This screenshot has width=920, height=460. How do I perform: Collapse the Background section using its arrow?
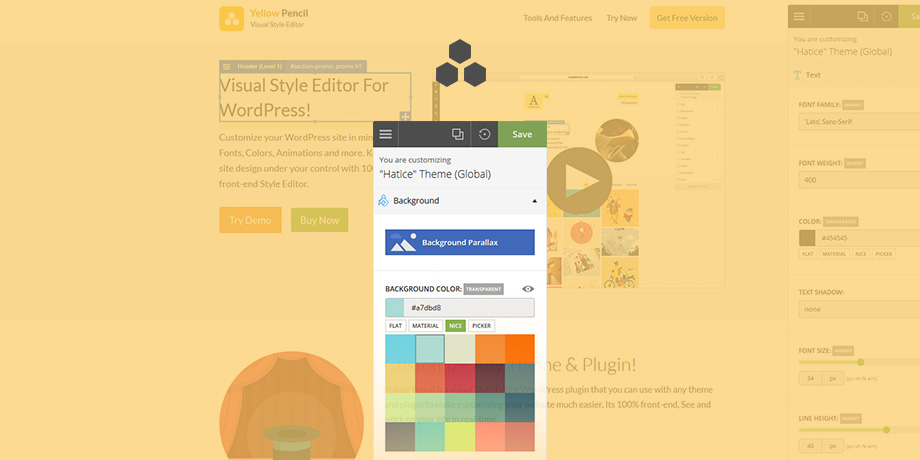[535, 201]
